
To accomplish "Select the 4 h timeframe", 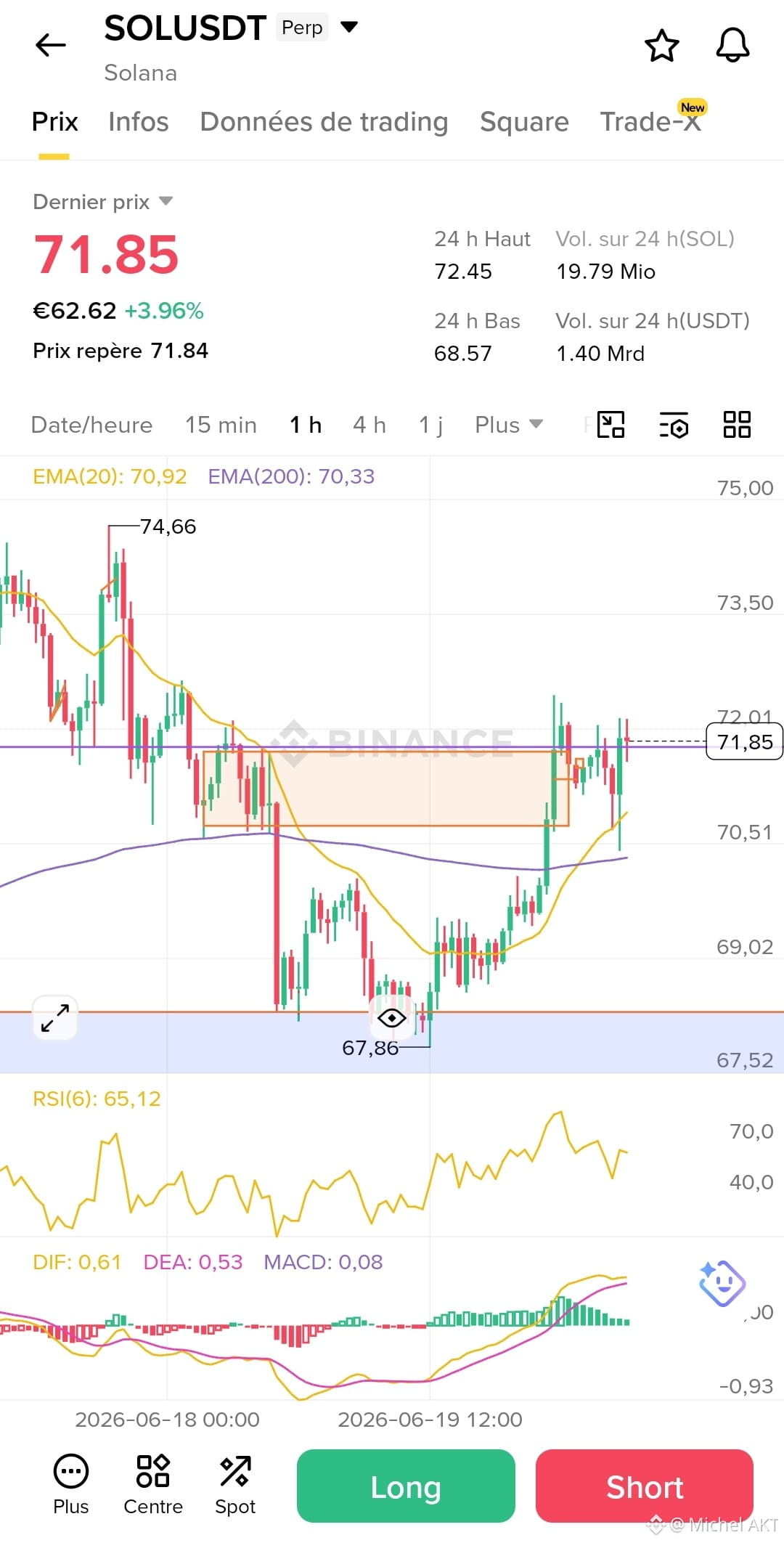I will click(x=369, y=425).
